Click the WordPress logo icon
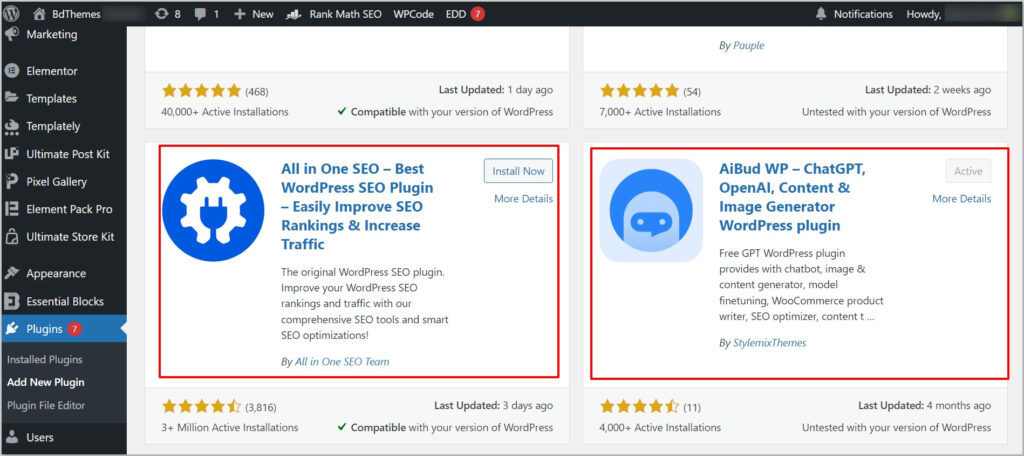Image resolution: width=1024 pixels, height=456 pixels. tap(10, 14)
